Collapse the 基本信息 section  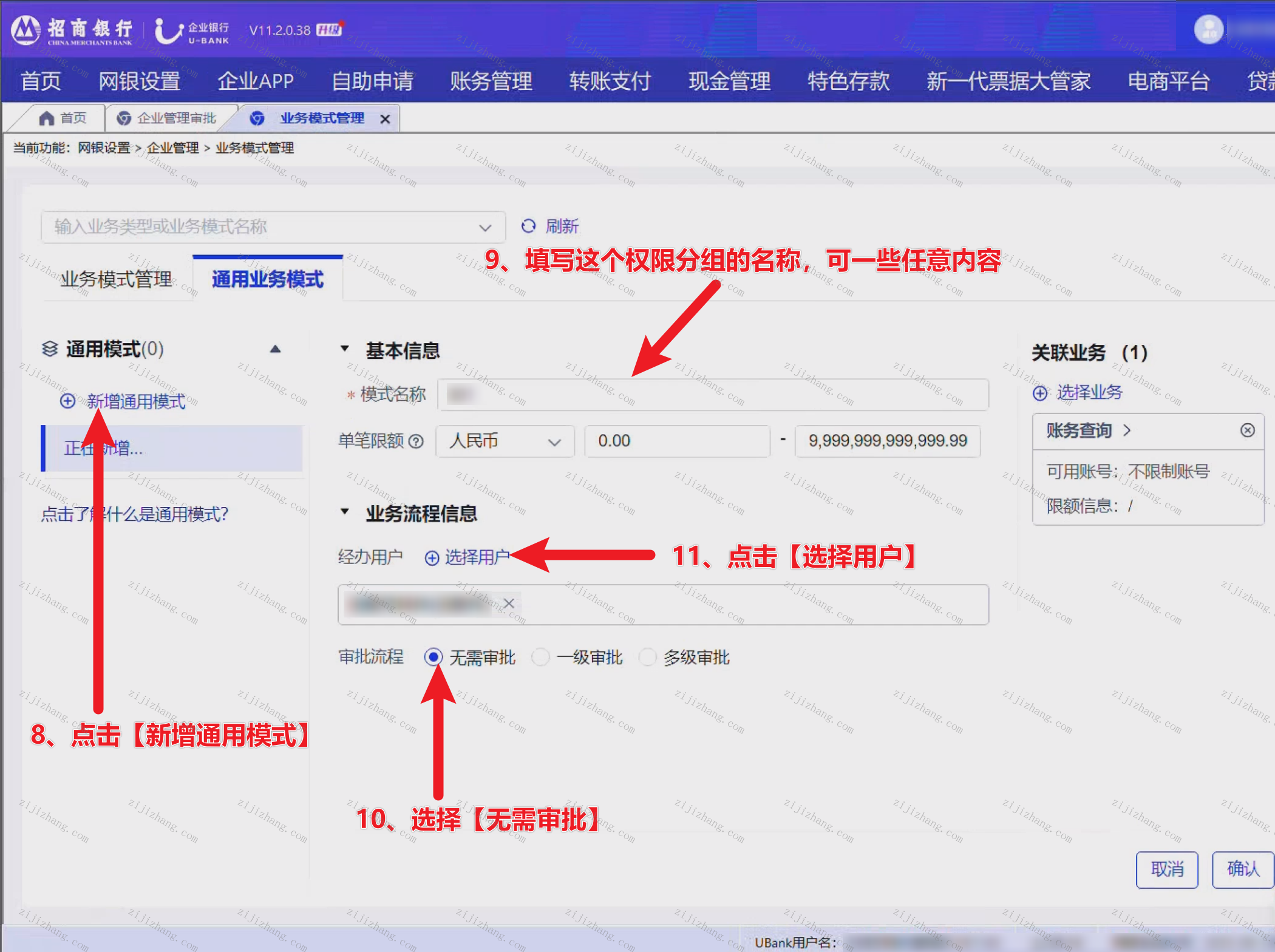[x=344, y=348]
